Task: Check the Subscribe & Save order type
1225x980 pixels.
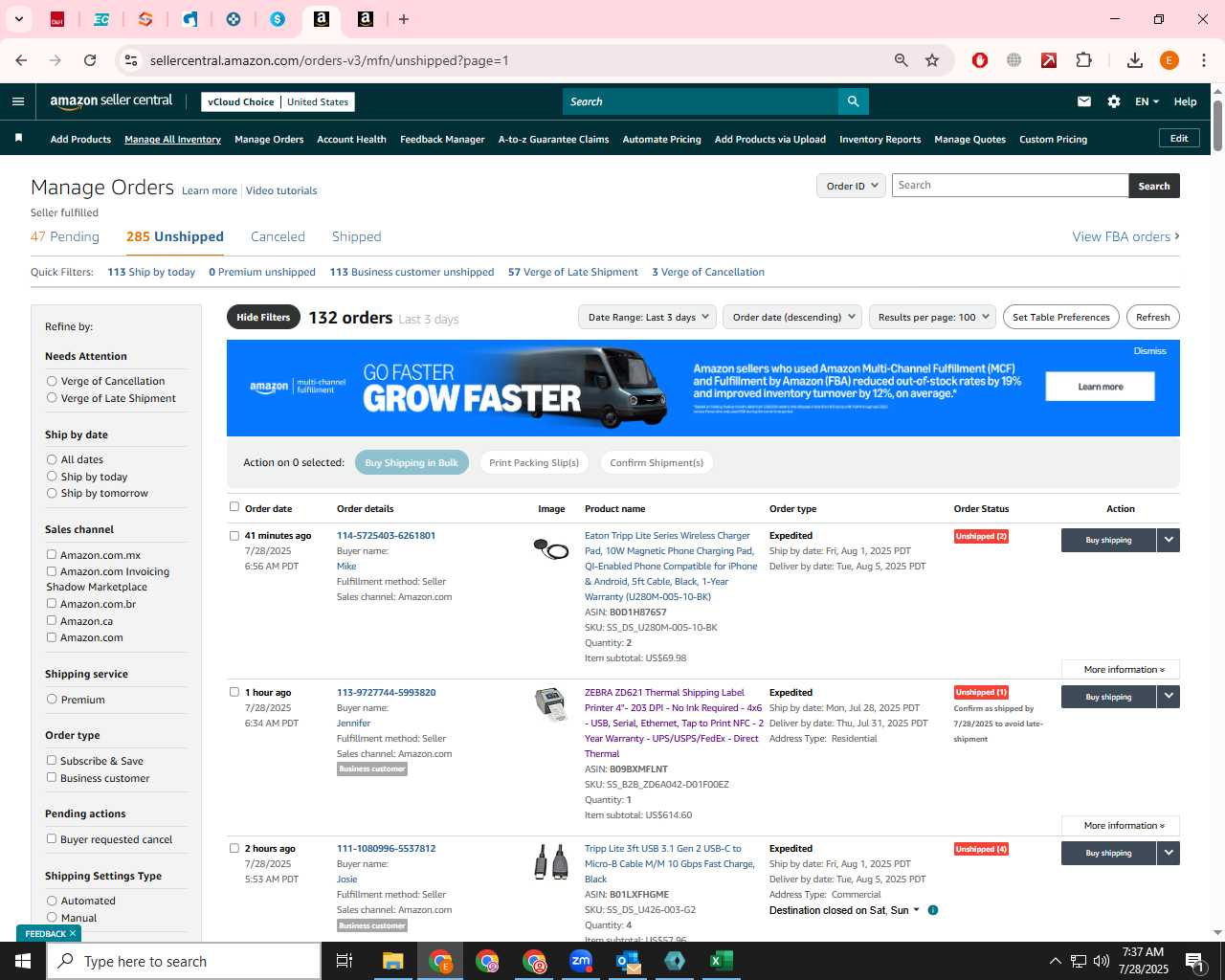Action: point(52,760)
